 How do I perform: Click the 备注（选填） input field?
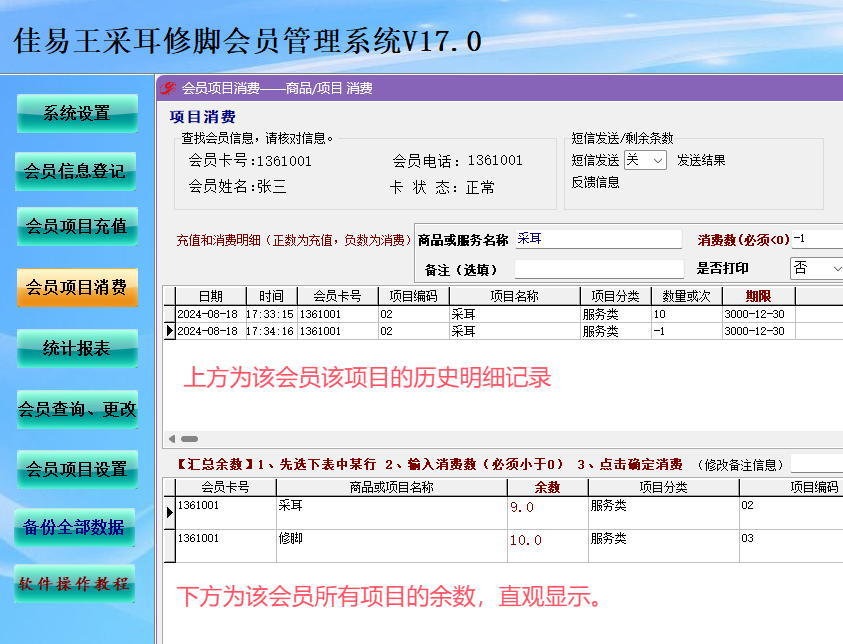[x=599, y=269]
